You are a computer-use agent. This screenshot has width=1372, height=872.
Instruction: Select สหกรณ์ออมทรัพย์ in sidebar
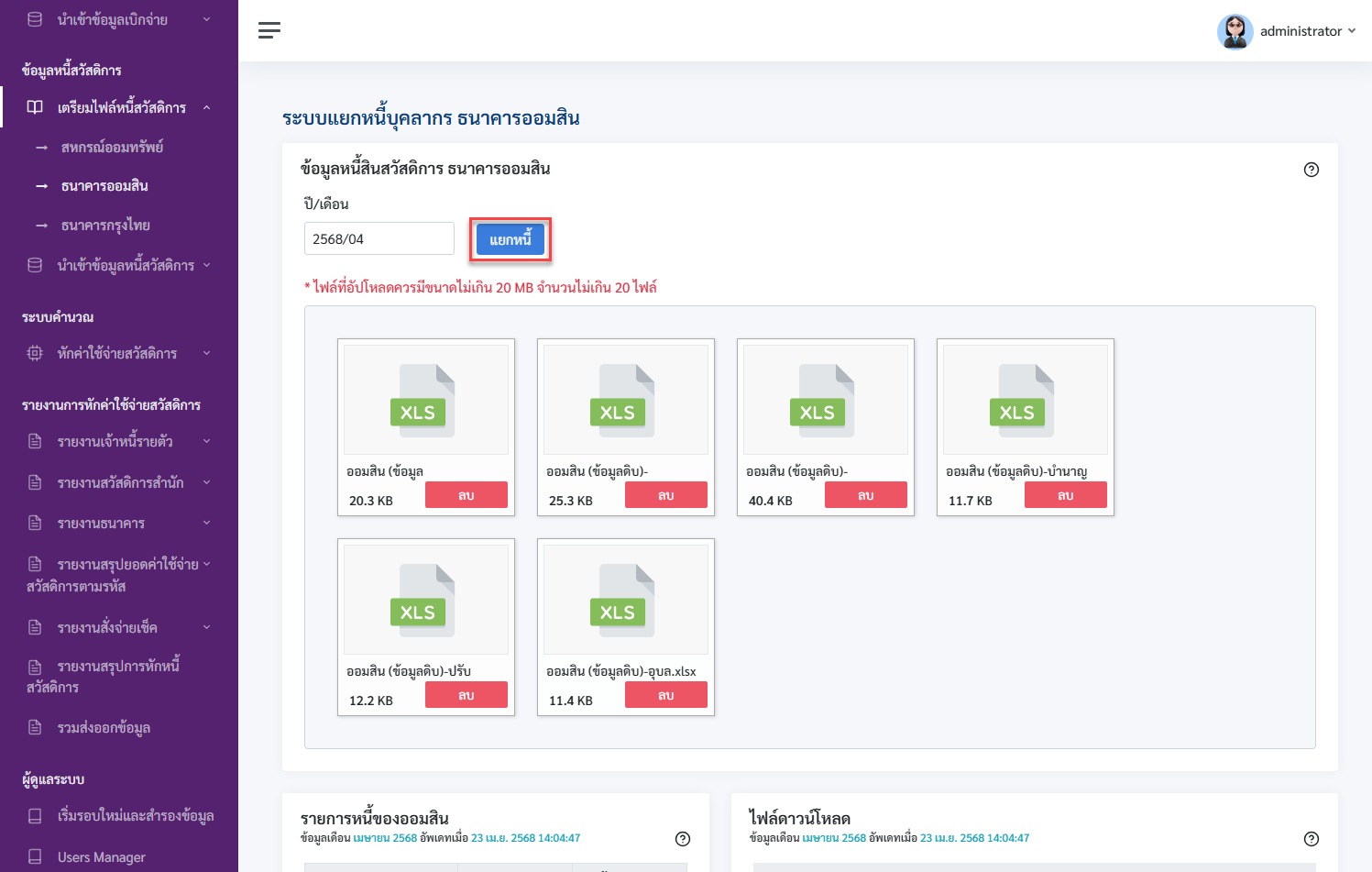click(112, 147)
